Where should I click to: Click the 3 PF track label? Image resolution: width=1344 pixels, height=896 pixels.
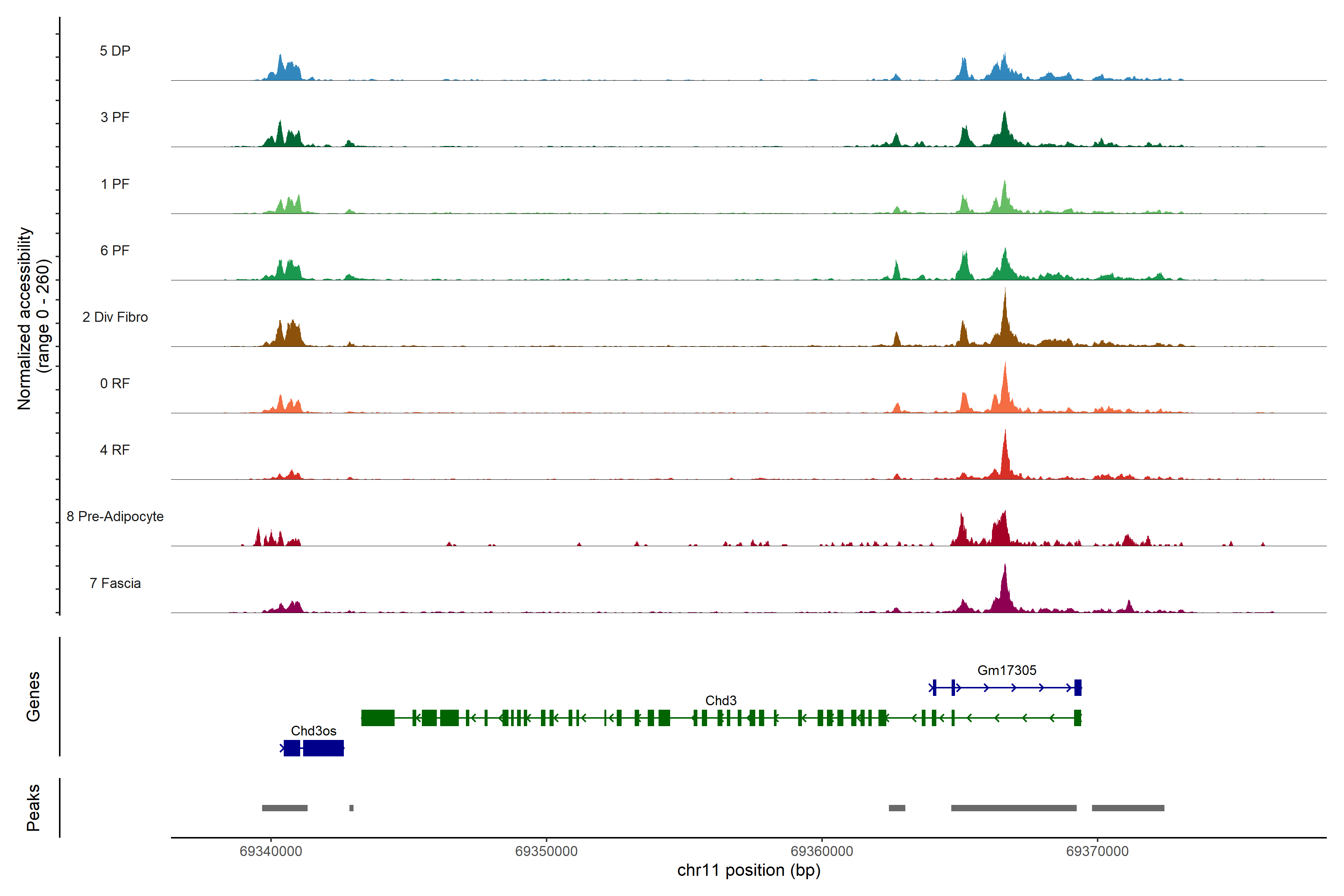(x=115, y=117)
